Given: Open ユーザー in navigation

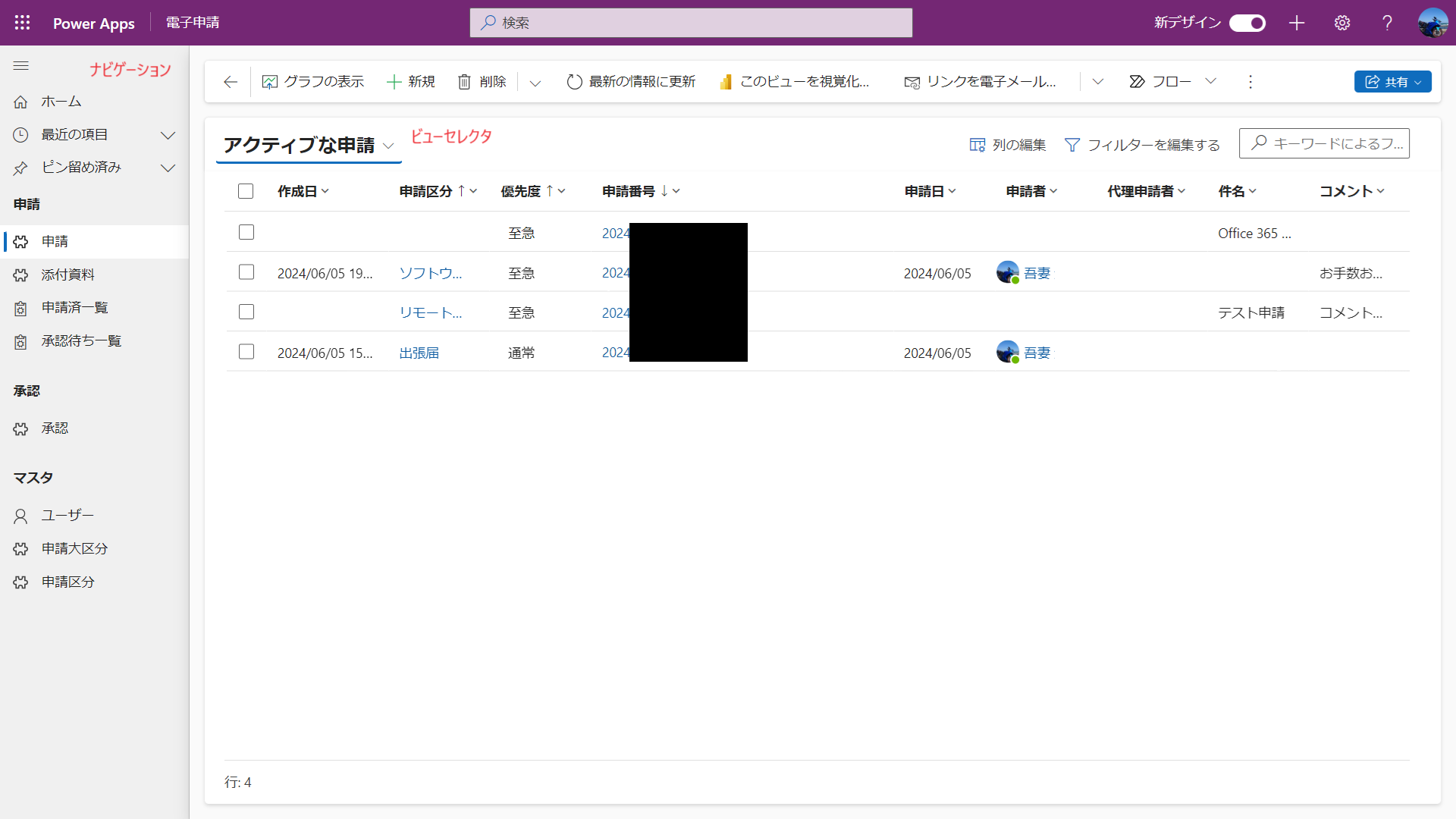Looking at the screenshot, I should click(x=94, y=516).
